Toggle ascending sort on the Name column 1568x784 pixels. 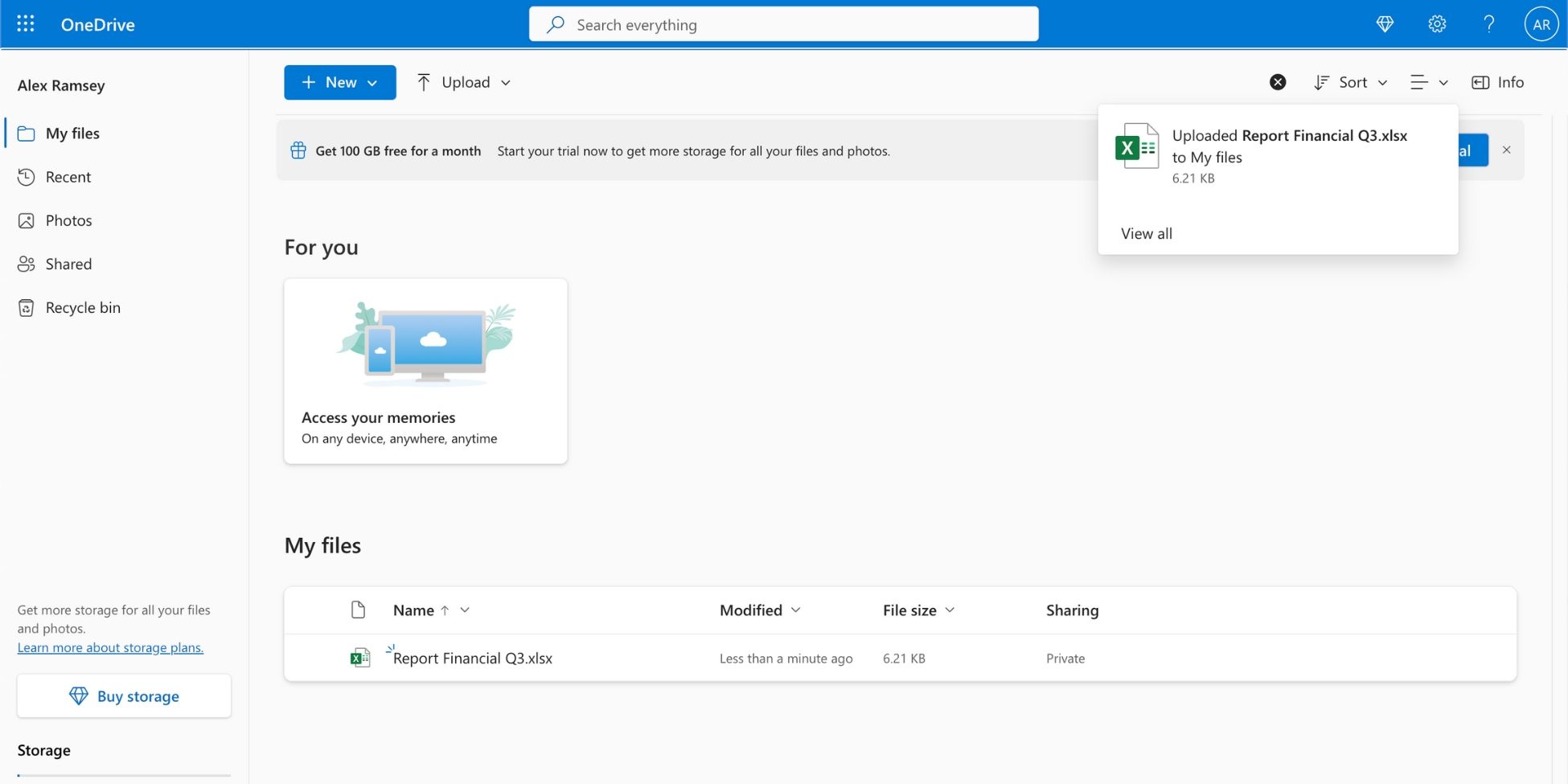point(443,610)
